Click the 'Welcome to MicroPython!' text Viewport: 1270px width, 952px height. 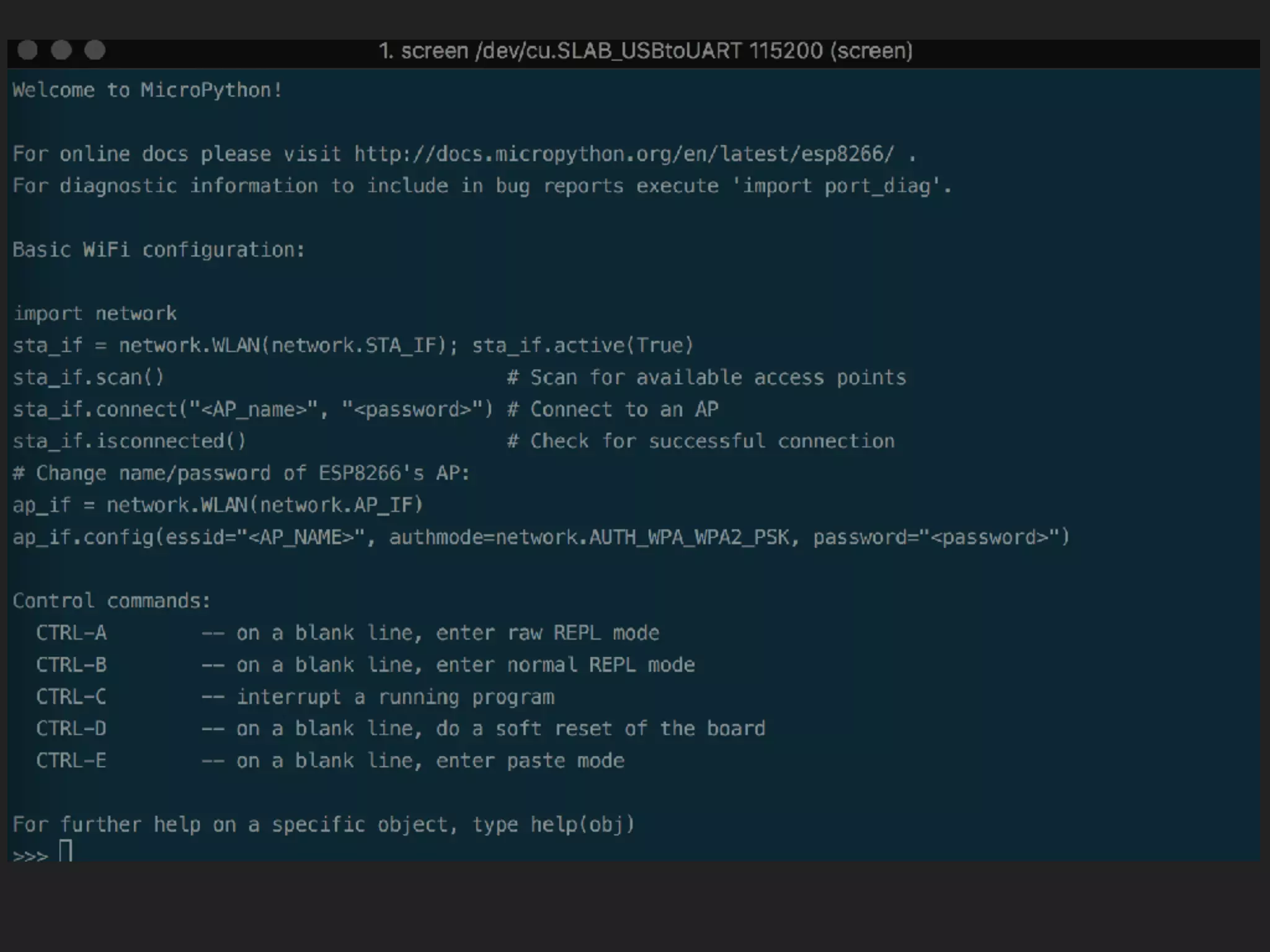coord(148,90)
